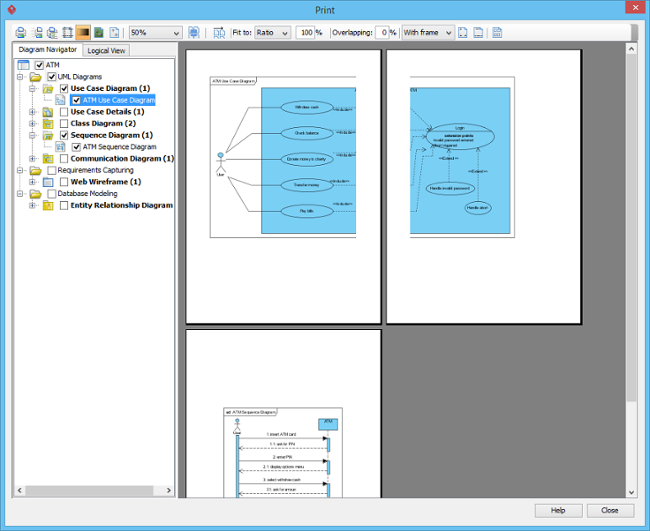This screenshot has height=531, width=650.
Task: Expand the Web Wireframe node
Action: point(32,182)
